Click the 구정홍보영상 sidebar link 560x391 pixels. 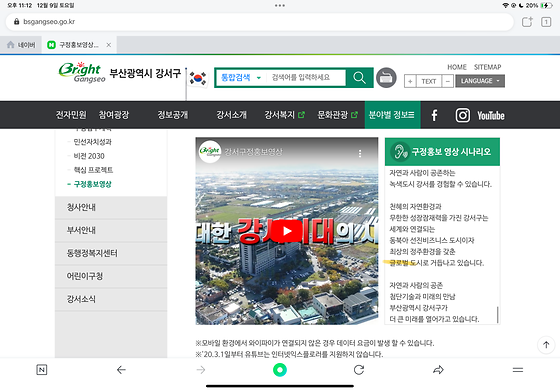[x=92, y=184]
